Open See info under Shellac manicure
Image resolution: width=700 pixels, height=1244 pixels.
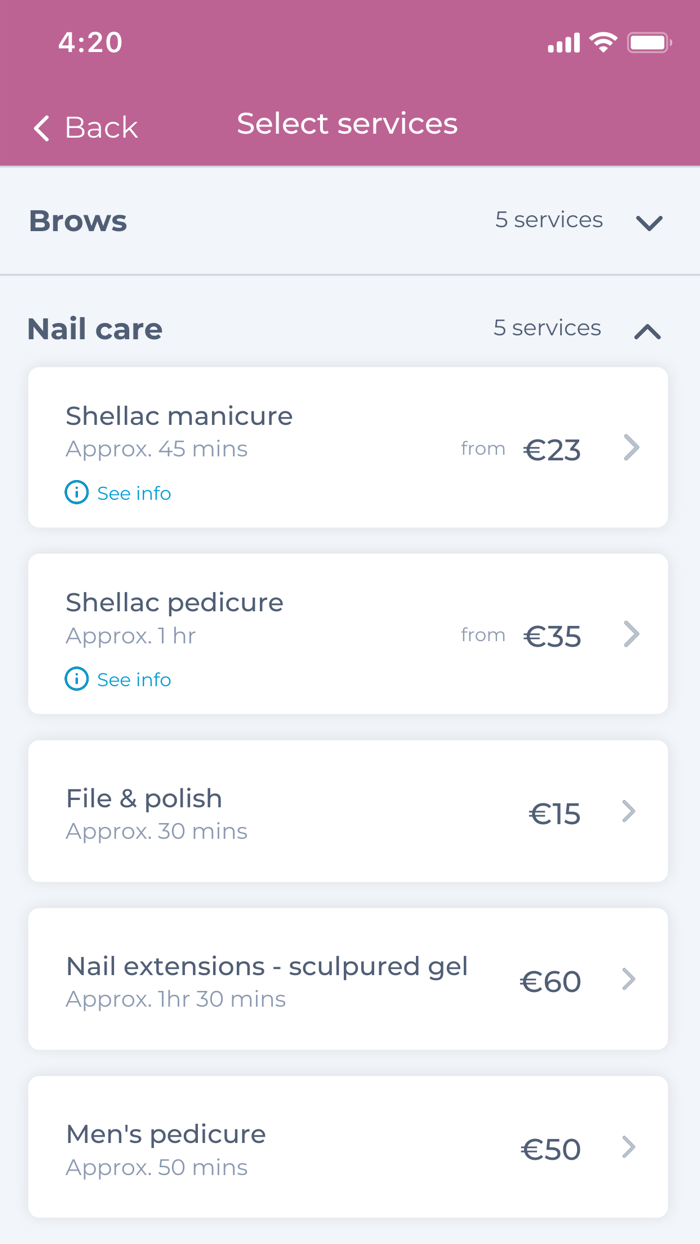[x=134, y=492]
